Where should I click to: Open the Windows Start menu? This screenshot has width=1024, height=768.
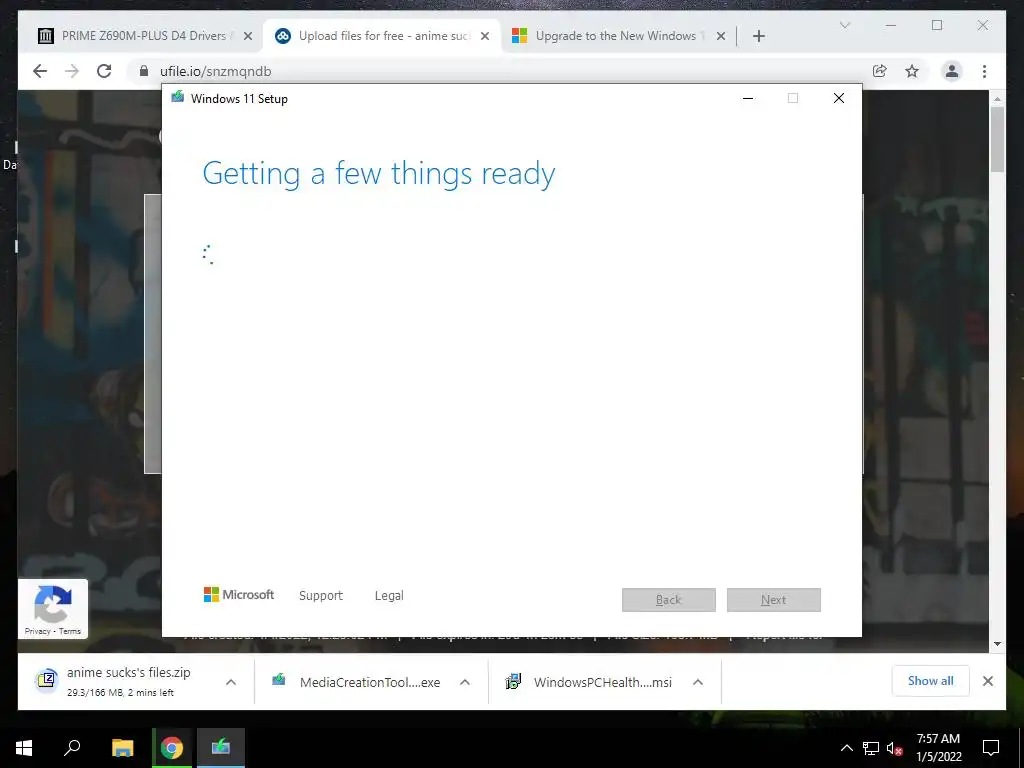point(24,748)
